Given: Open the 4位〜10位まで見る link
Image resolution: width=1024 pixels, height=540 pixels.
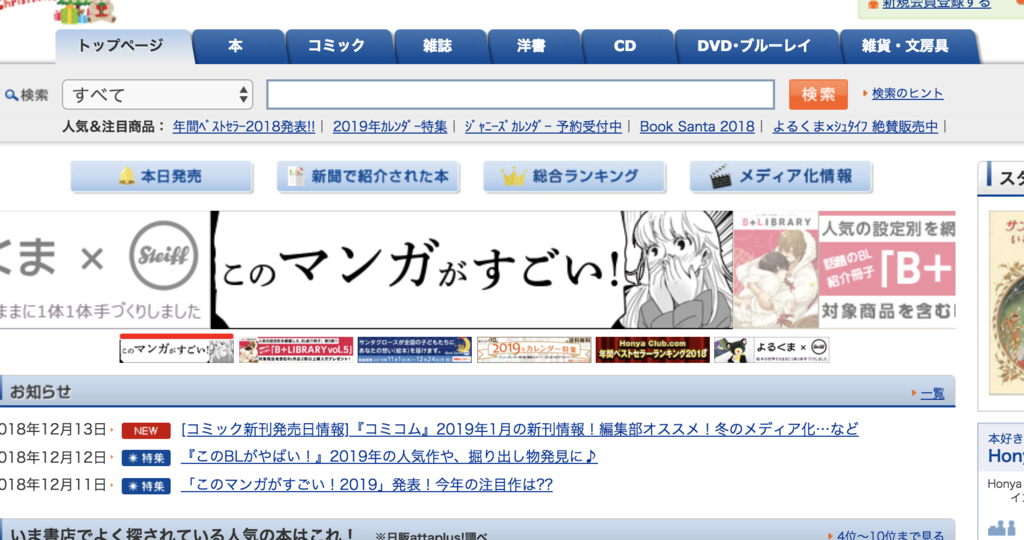Looking at the screenshot, I should tap(890, 535).
